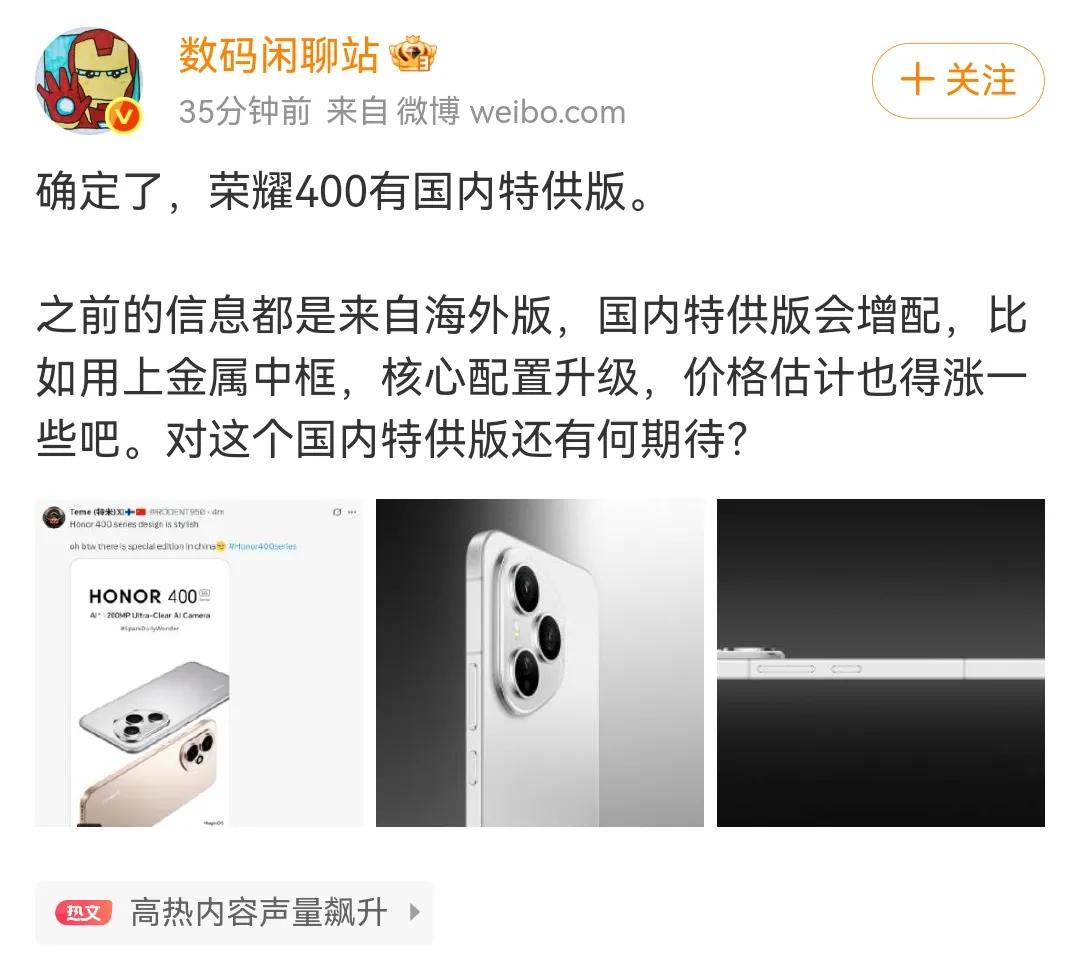This screenshot has width=1080, height=961.
Task: Open the HONOR 400 poster inside first image
Action: 149,692
